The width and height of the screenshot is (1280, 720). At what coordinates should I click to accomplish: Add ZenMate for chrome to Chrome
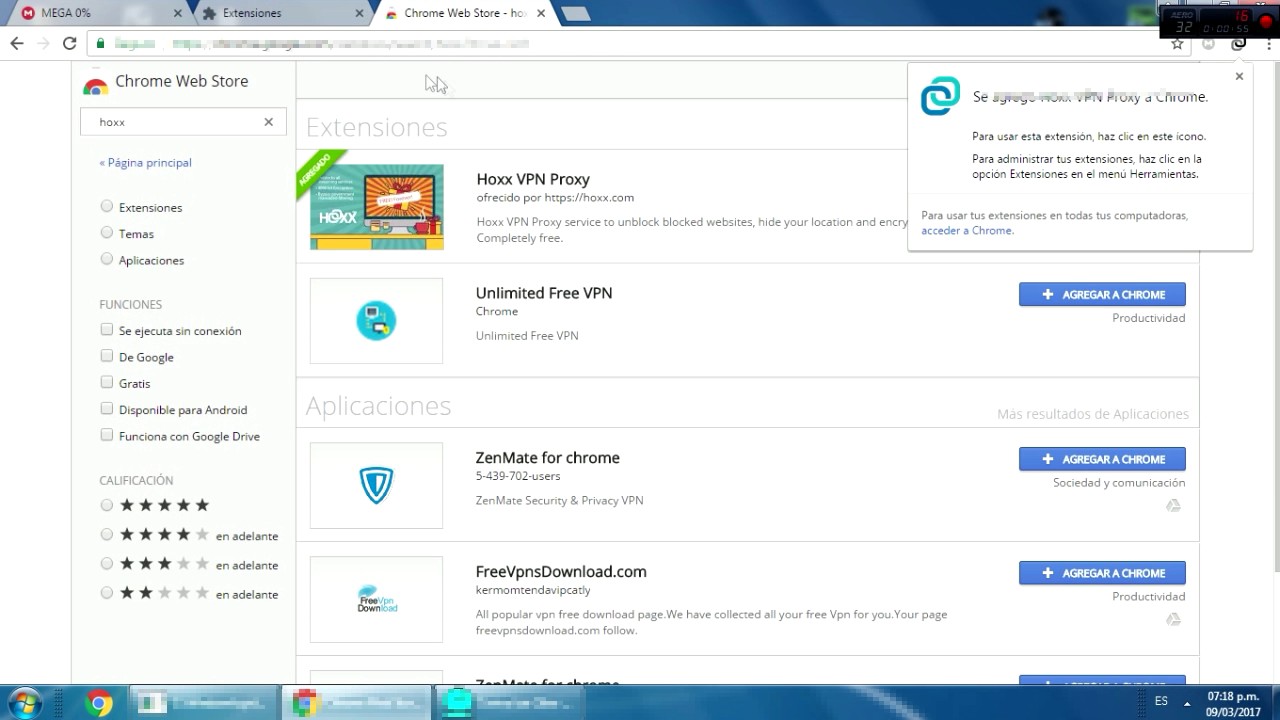[1102, 459]
